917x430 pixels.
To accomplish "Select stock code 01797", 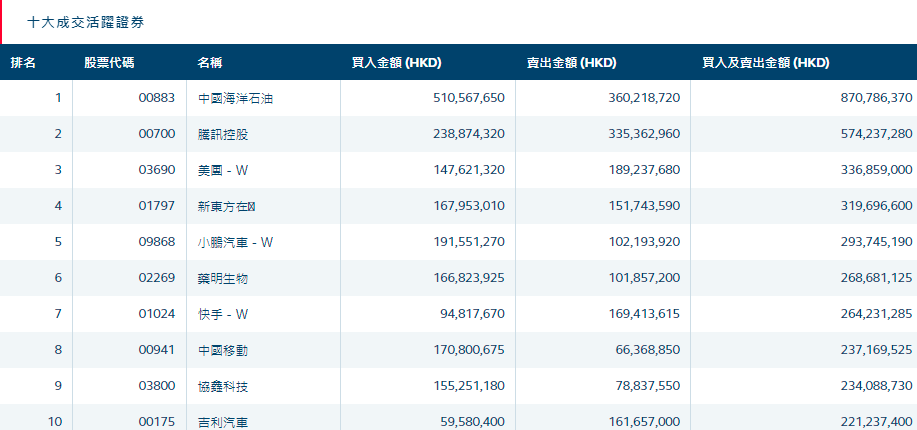I will 157,206.
